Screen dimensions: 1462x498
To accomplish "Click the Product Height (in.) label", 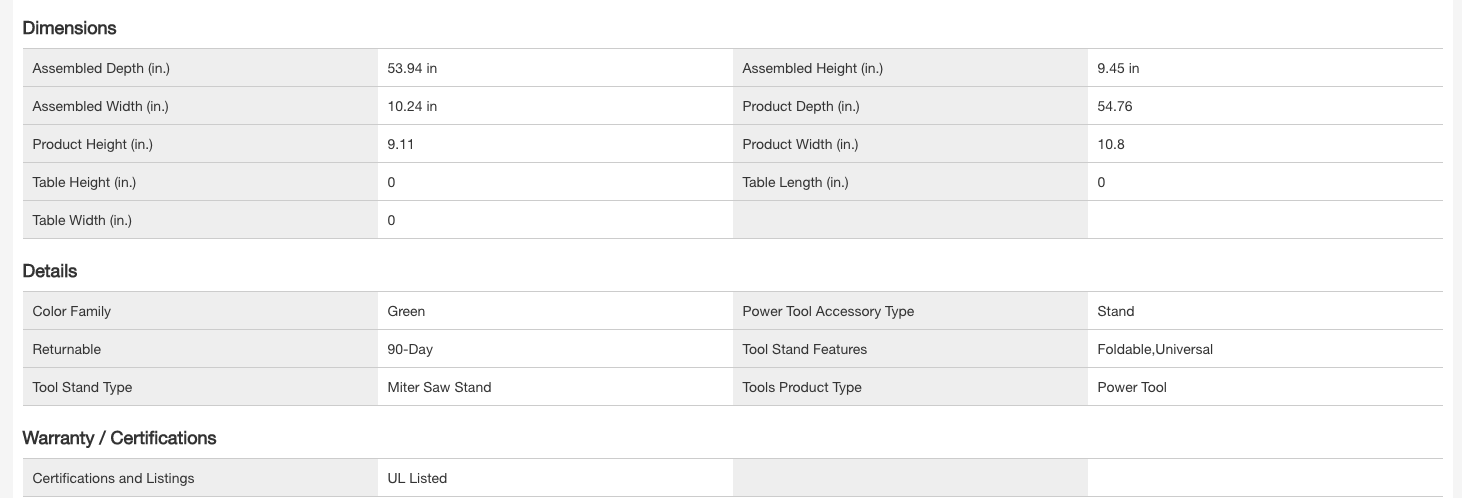I will tap(92, 144).
